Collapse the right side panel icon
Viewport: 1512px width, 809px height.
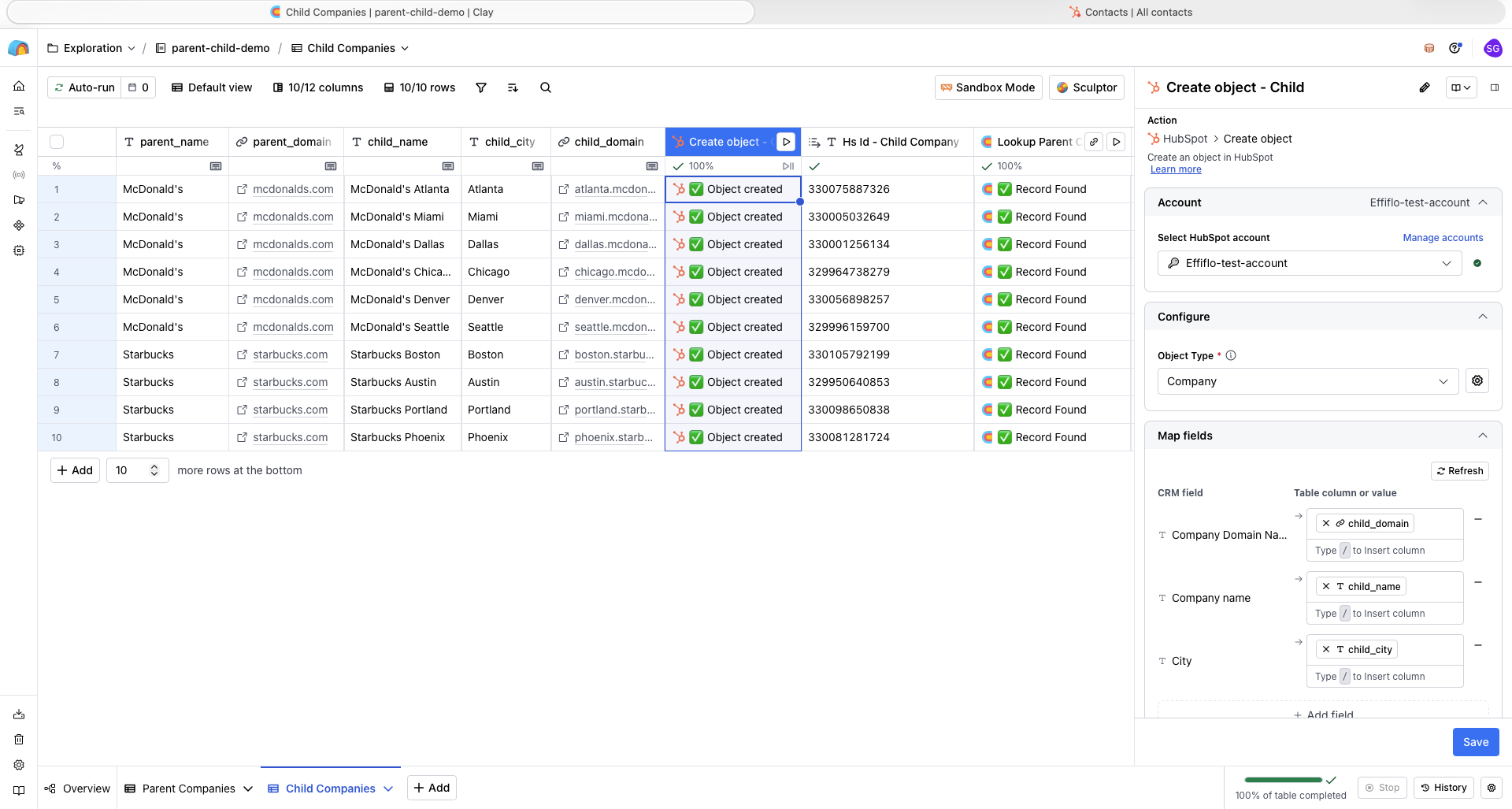1495,87
